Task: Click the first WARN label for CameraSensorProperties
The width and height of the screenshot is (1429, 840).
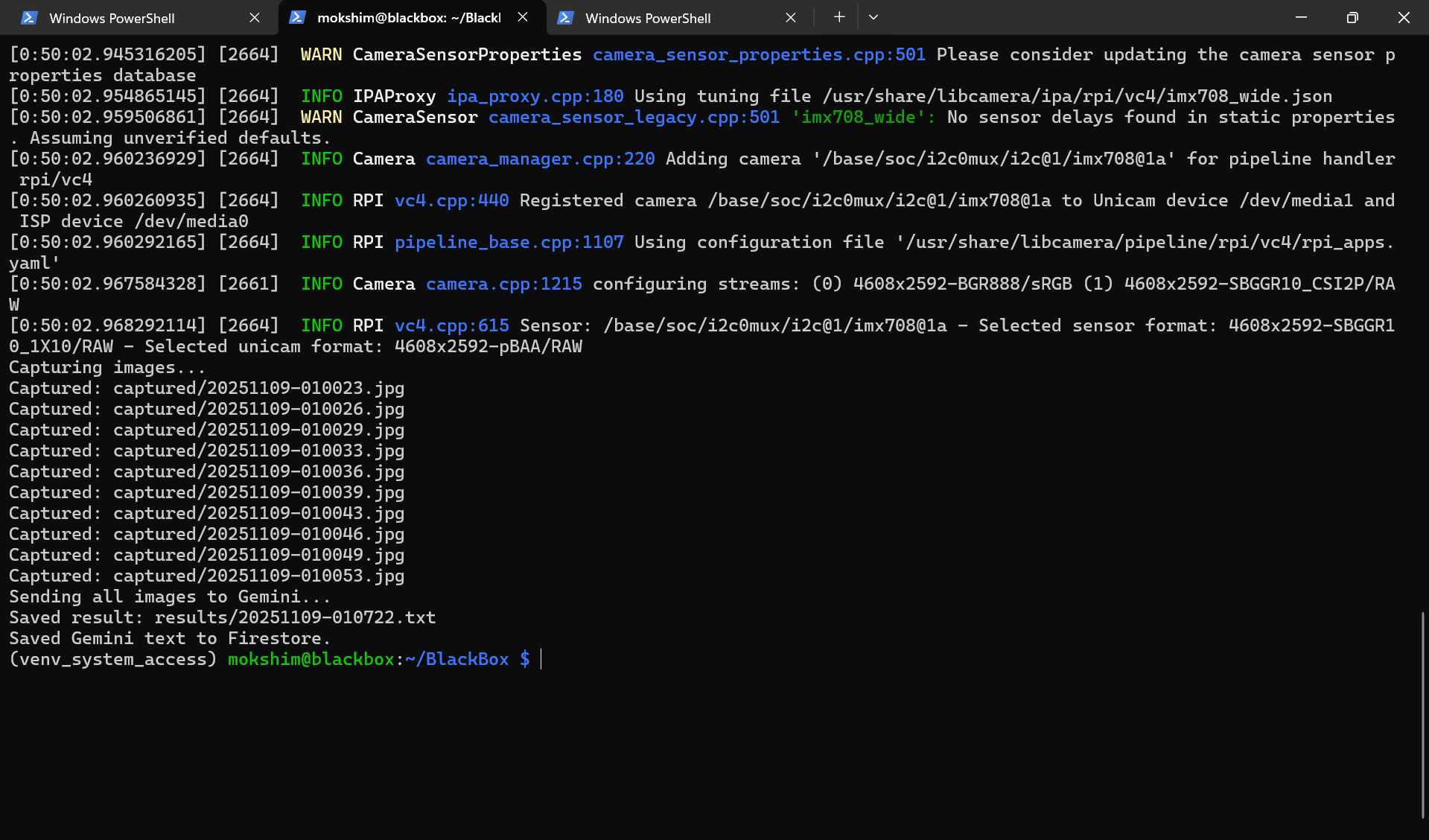Action: click(321, 54)
